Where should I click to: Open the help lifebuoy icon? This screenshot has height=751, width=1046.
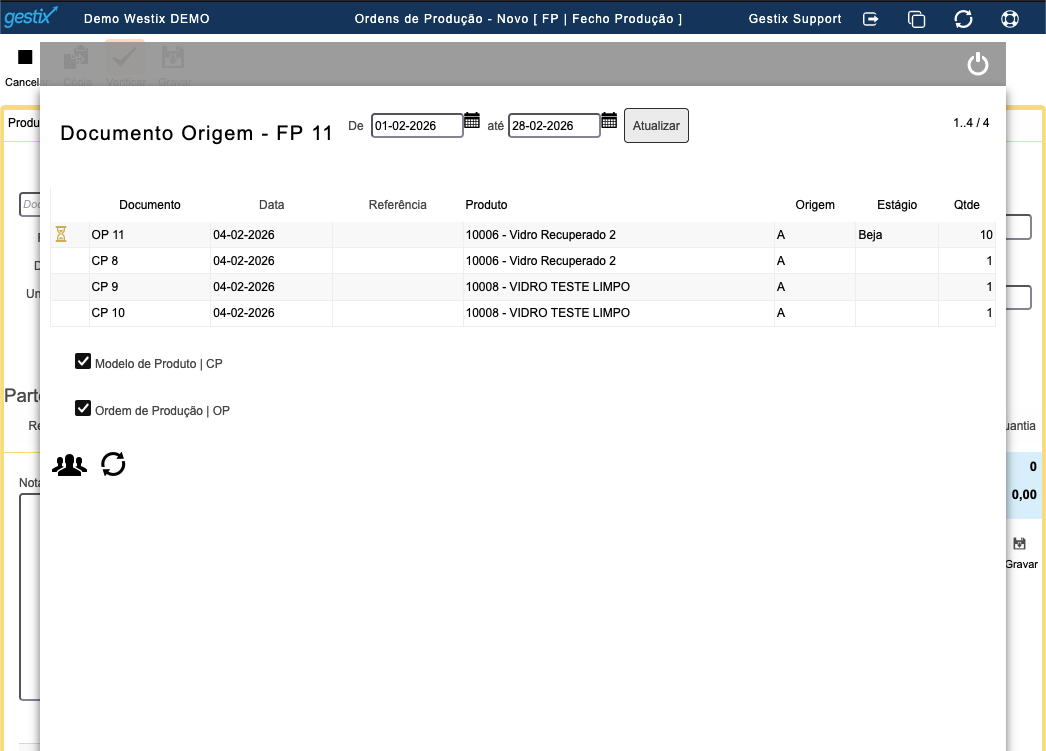(1009, 19)
